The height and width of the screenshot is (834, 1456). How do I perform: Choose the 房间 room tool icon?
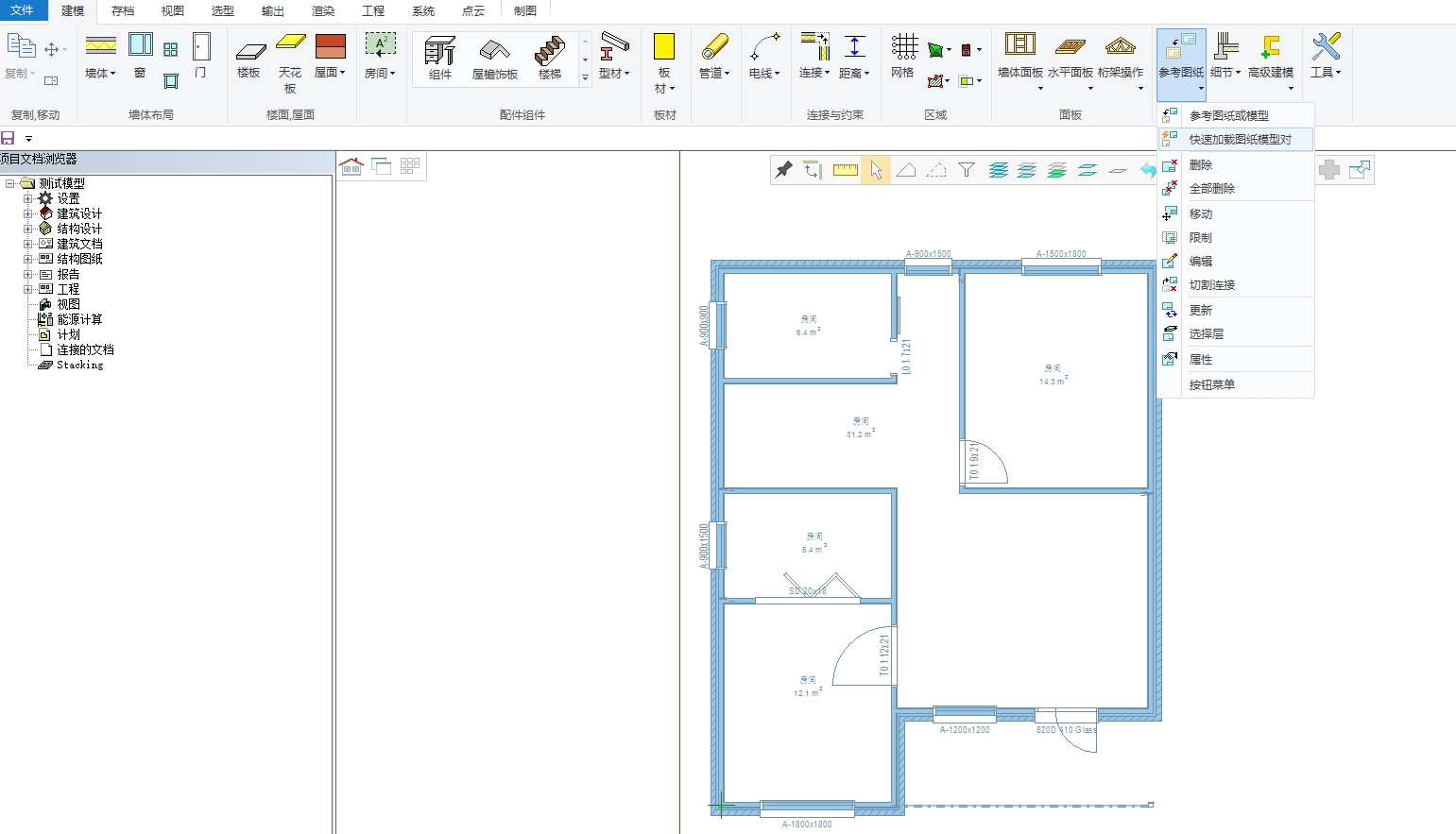click(380, 44)
